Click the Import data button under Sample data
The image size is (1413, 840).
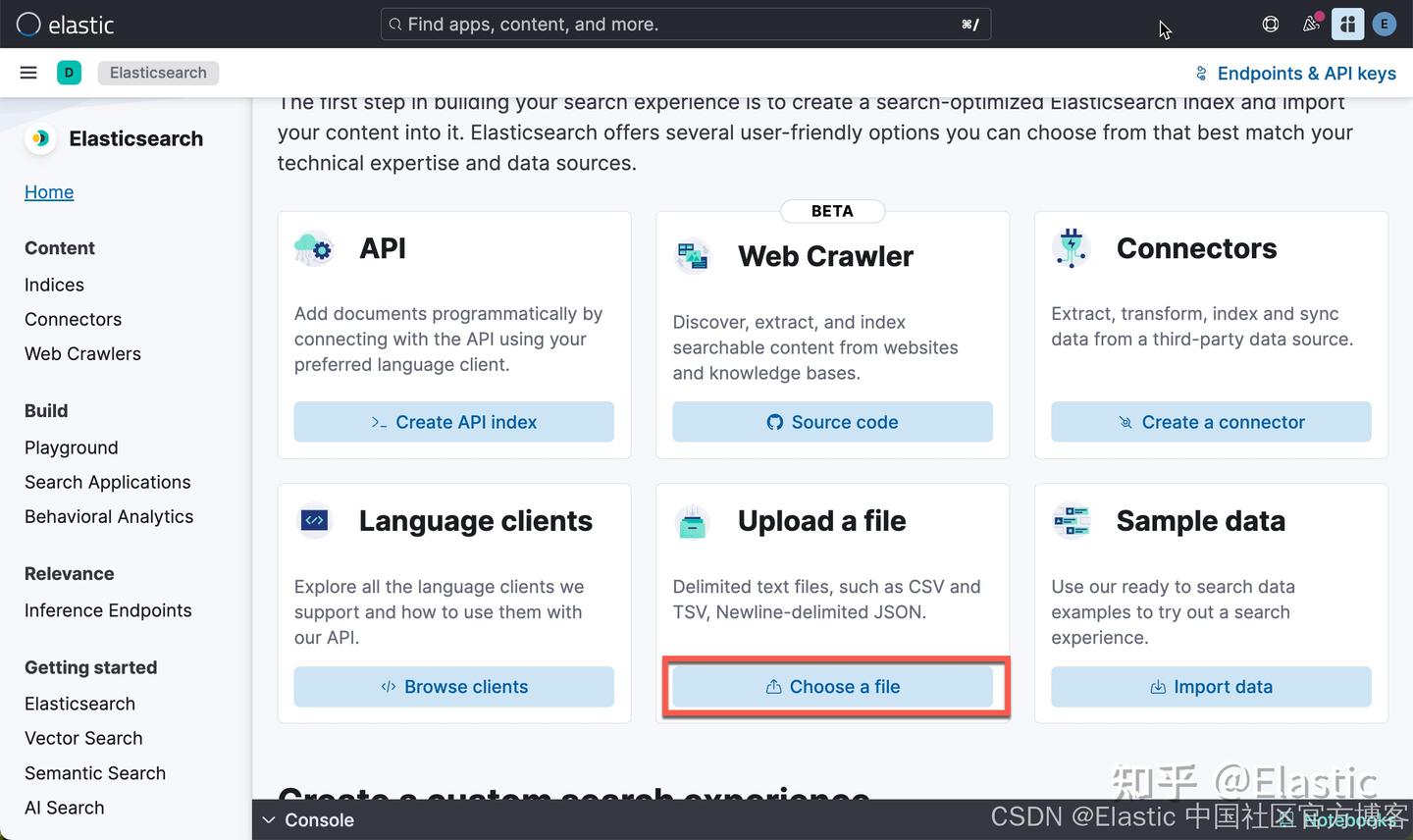[x=1210, y=687]
